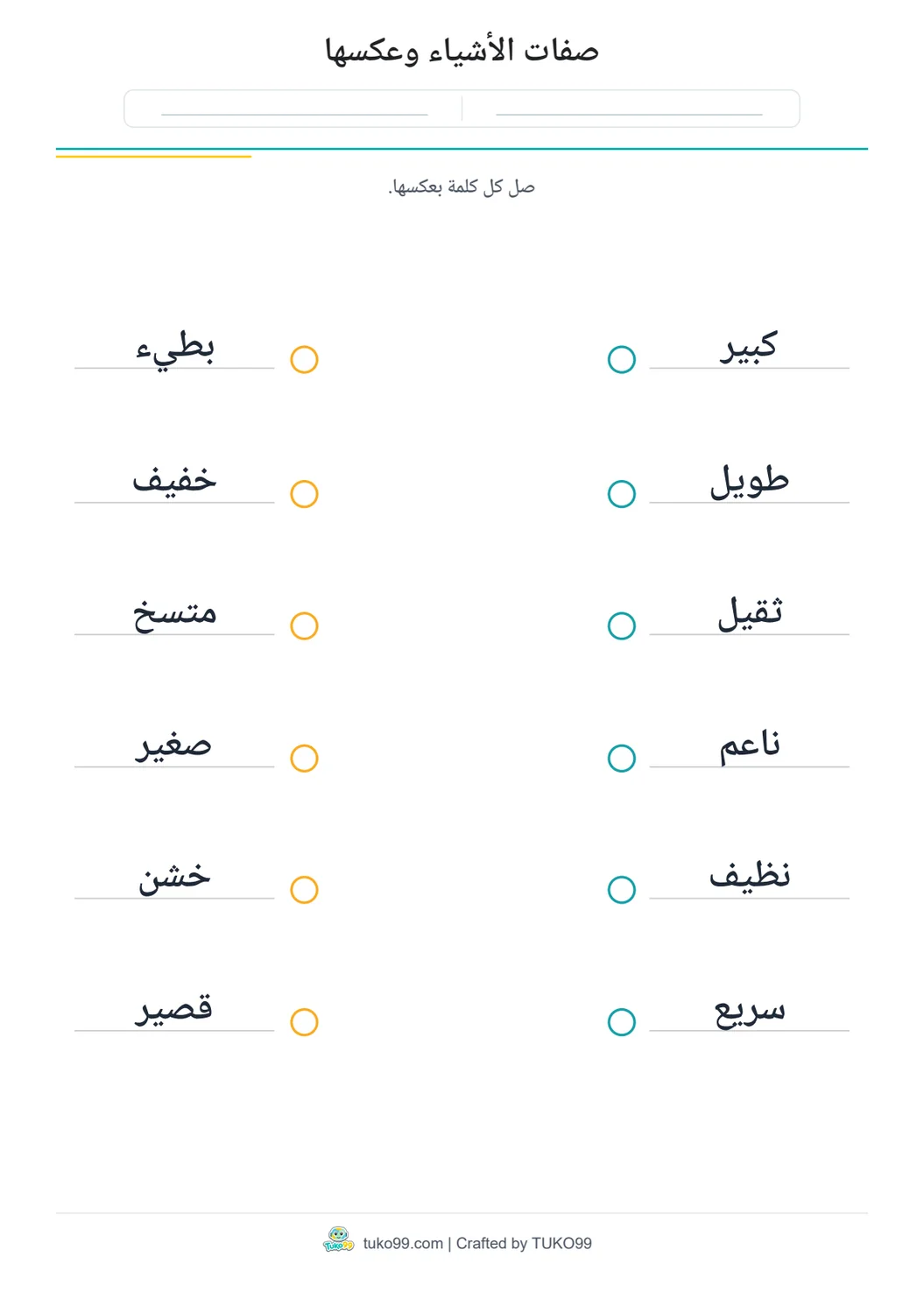Click the left blank line in header box

[294, 114]
